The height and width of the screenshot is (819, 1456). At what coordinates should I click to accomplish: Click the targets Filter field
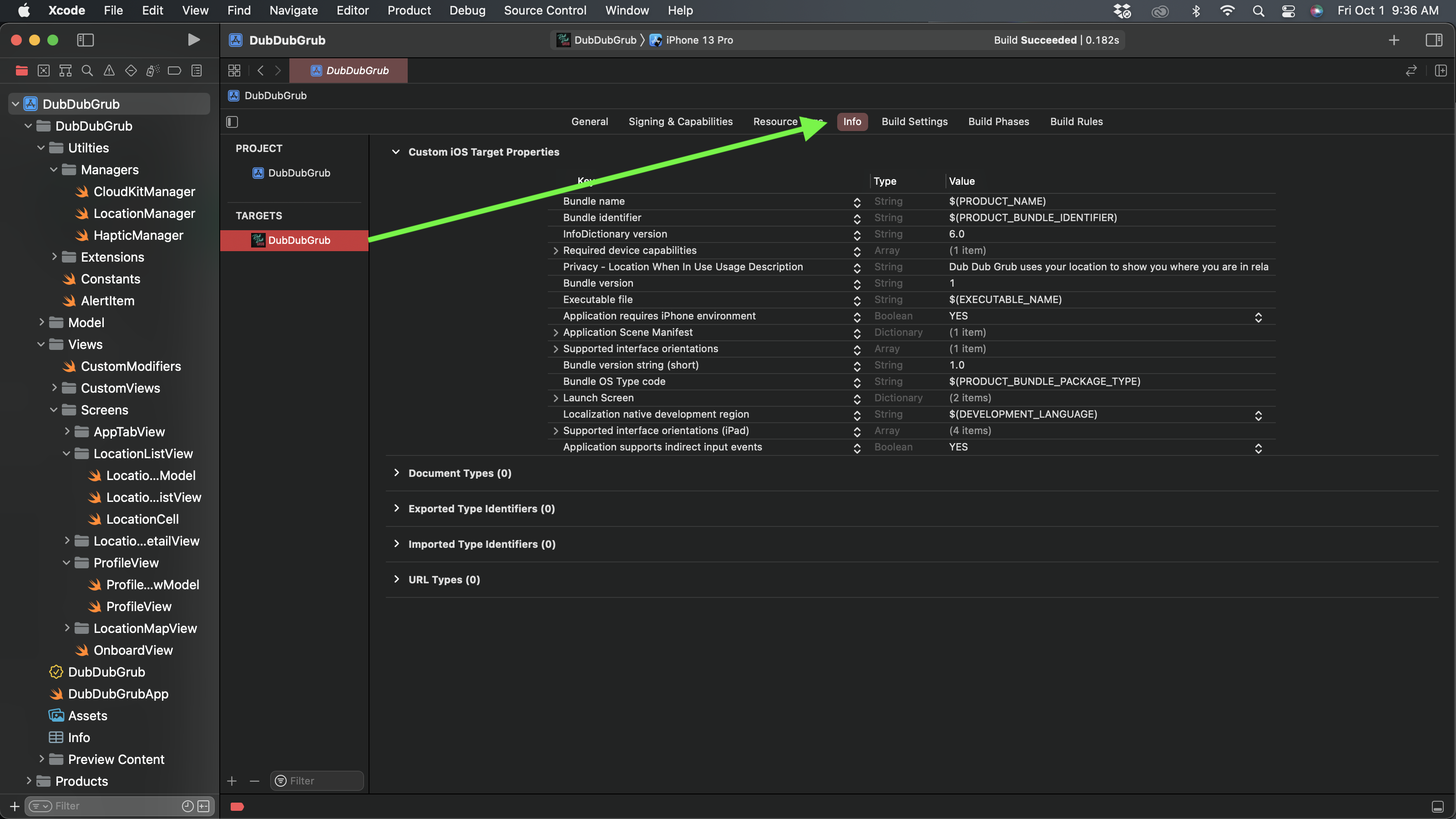click(317, 781)
